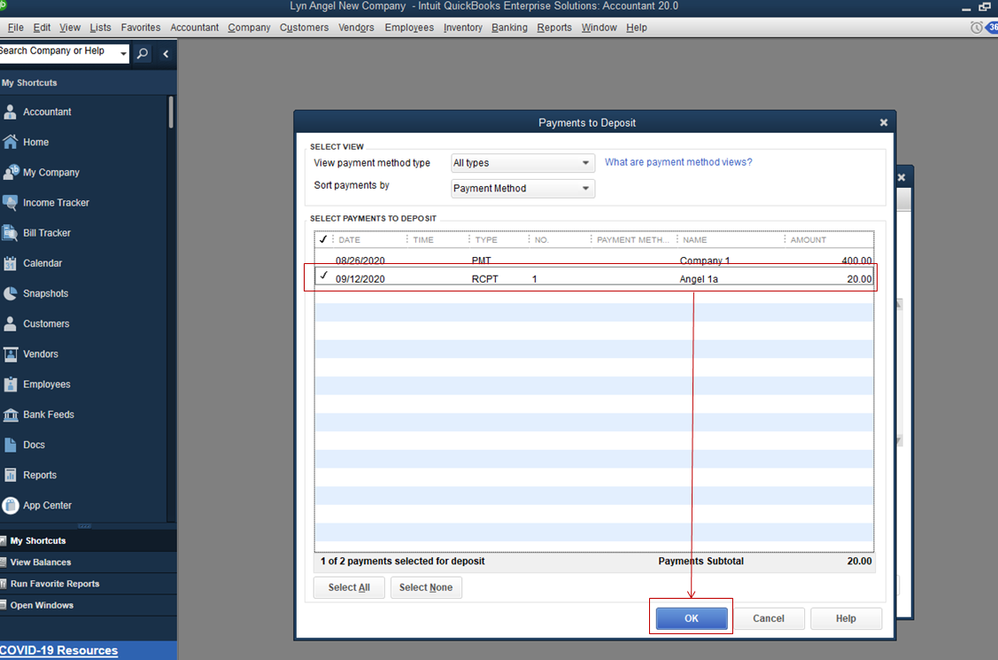Viewport: 998px width, 660px height.
Task: Open the Lists menu
Action: coord(100,27)
